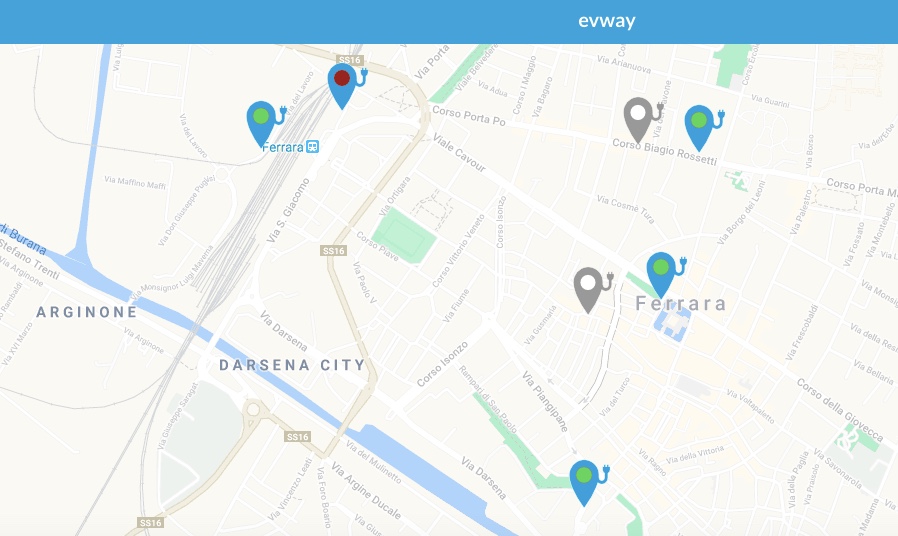Click the ARGINONE district label
The image size is (898, 536).
coord(87,312)
